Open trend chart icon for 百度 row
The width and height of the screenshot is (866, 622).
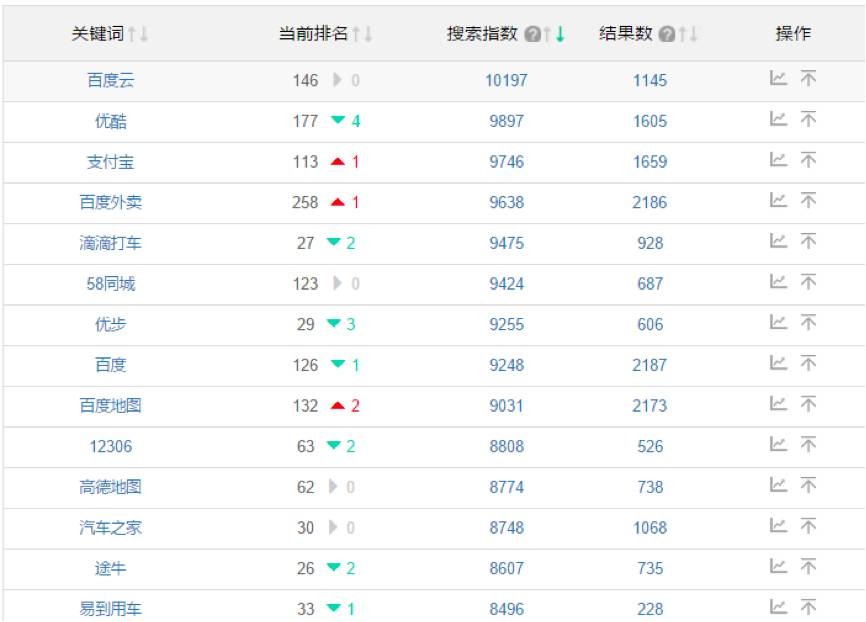point(778,363)
